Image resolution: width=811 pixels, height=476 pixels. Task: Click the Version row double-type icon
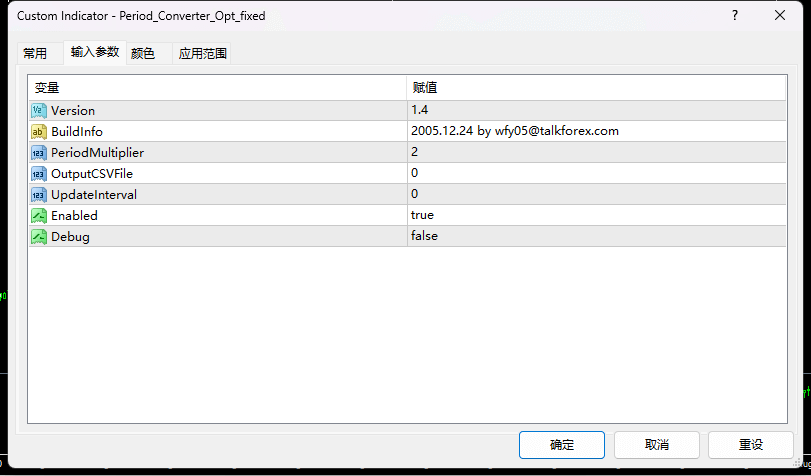tap(39, 111)
